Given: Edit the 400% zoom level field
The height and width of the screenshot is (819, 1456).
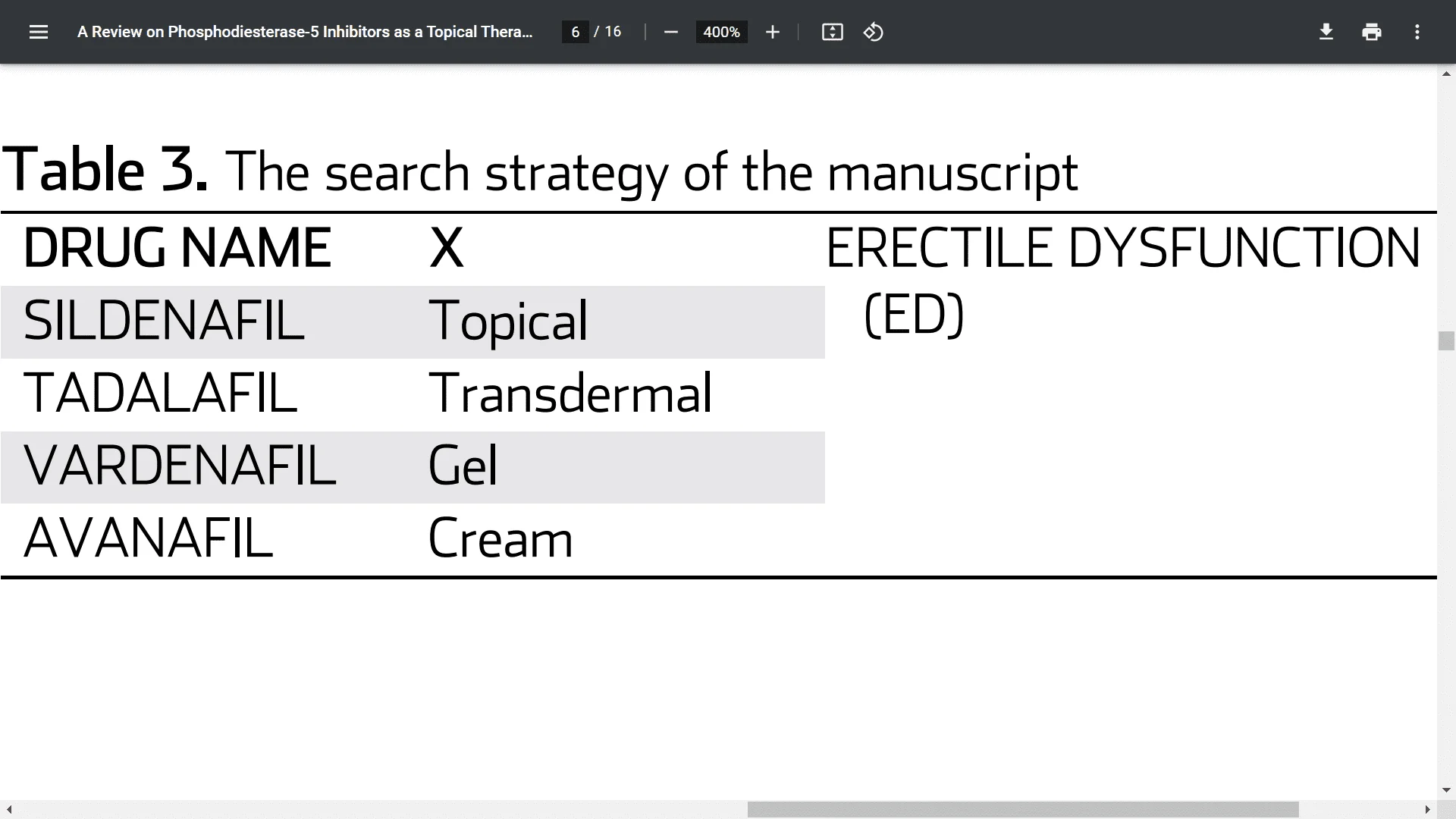Looking at the screenshot, I should click(x=721, y=32).
